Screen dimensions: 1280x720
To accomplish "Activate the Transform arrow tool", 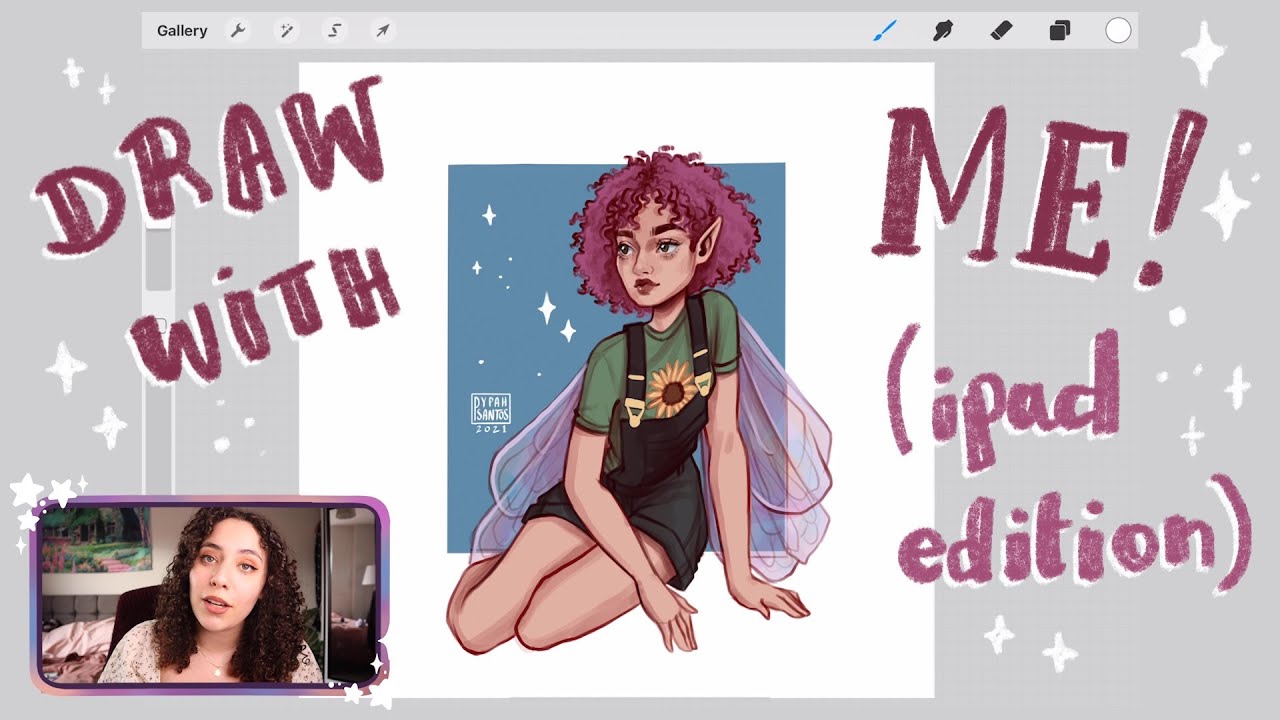I will click(382, 31).
